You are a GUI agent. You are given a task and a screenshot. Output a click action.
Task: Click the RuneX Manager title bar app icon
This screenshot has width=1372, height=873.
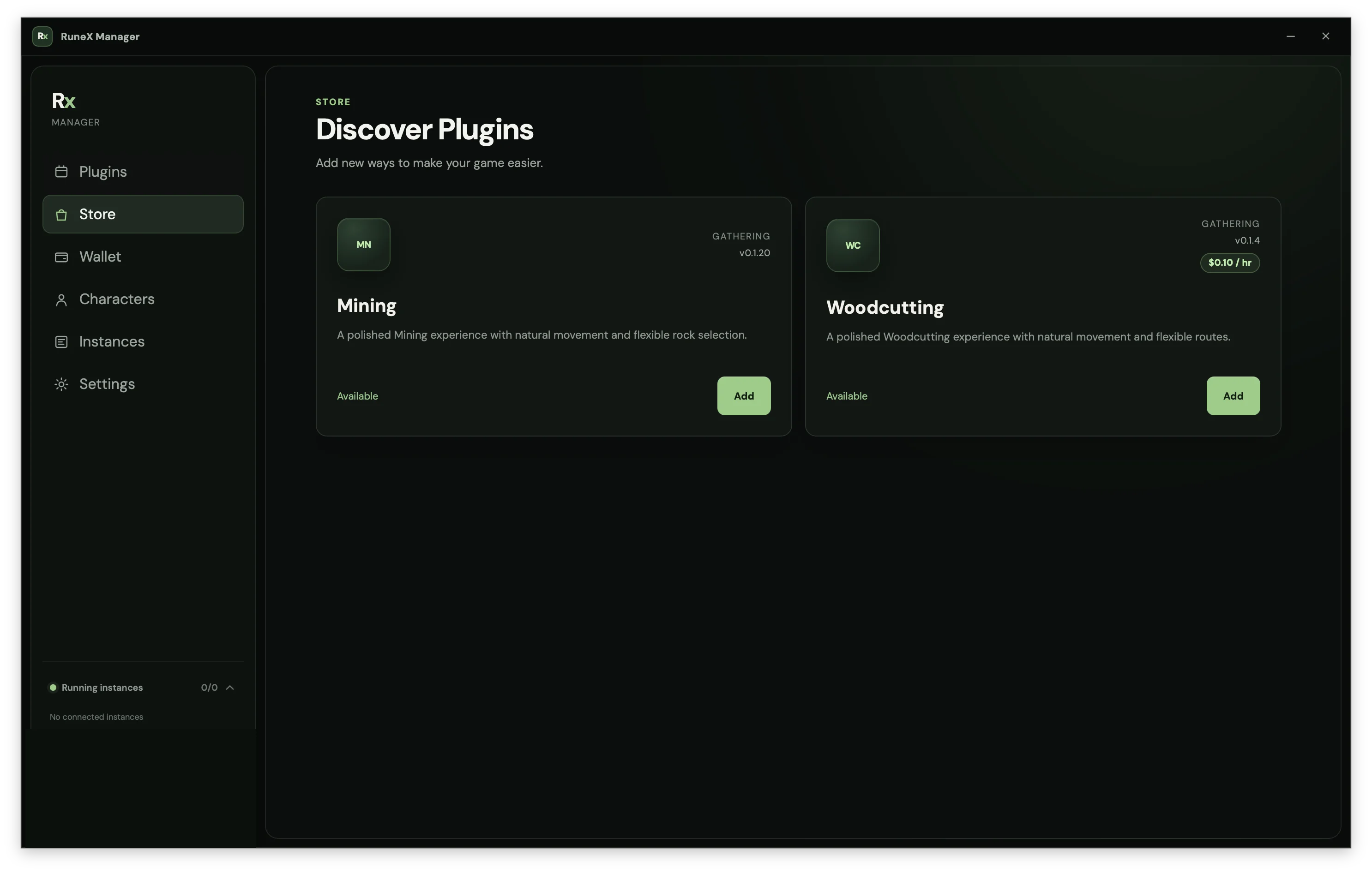tap(42, 36)
